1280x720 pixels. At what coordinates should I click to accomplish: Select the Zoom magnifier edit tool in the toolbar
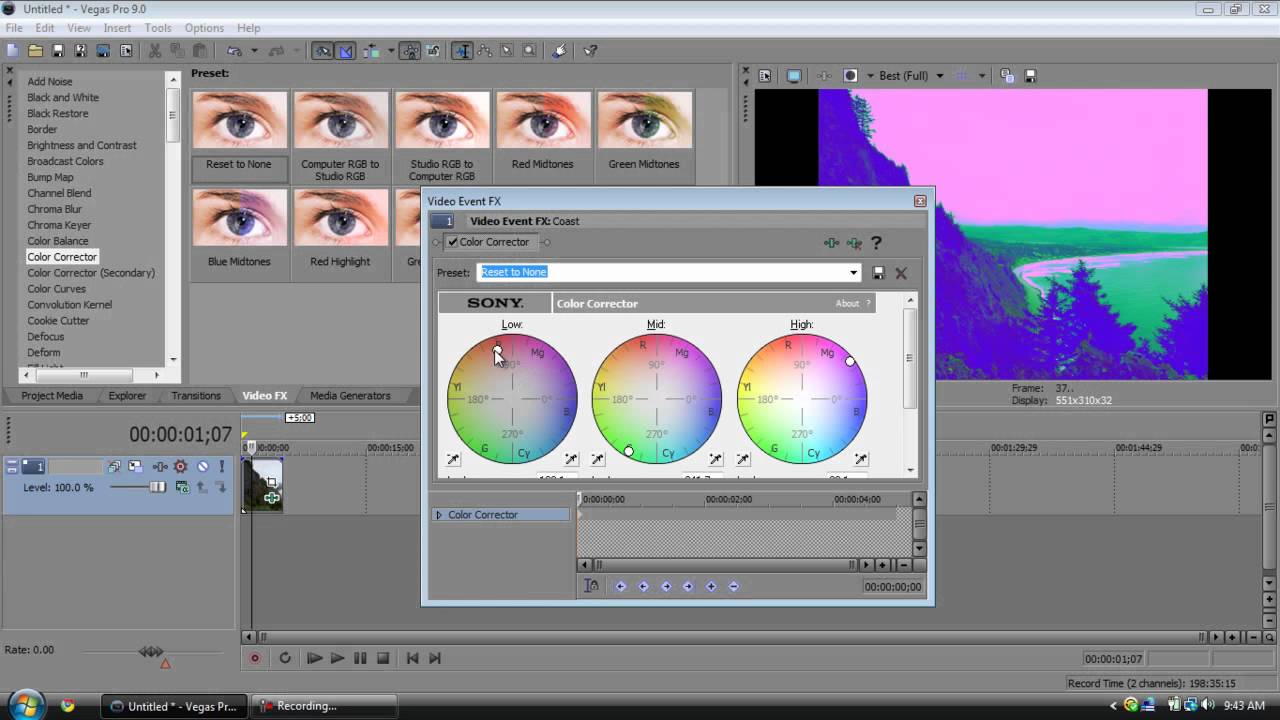tap(529, 51)
